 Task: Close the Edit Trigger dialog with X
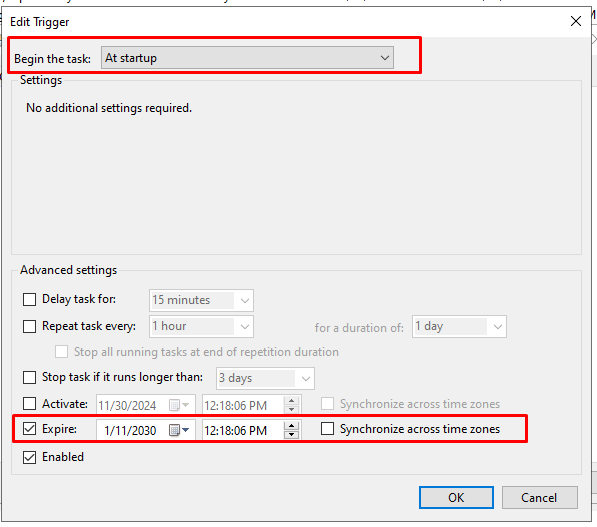pyautogui.click(x=576, y=21)
